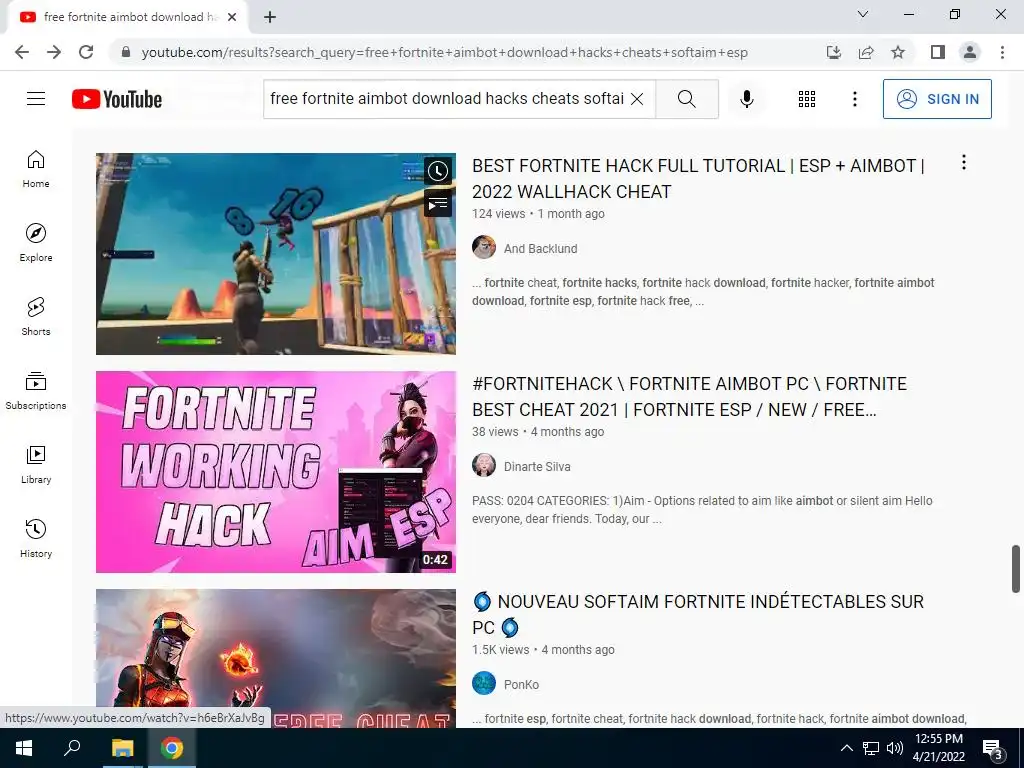Start voice search with microphone icon
1024x768 pixels.
coord(746,99)
